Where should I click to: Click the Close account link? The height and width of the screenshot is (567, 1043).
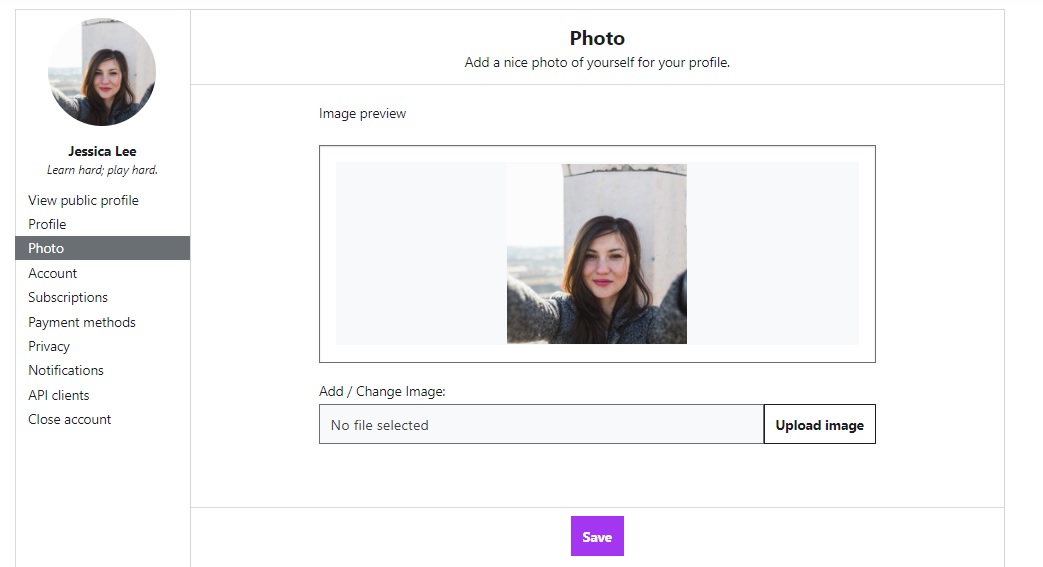70,419
